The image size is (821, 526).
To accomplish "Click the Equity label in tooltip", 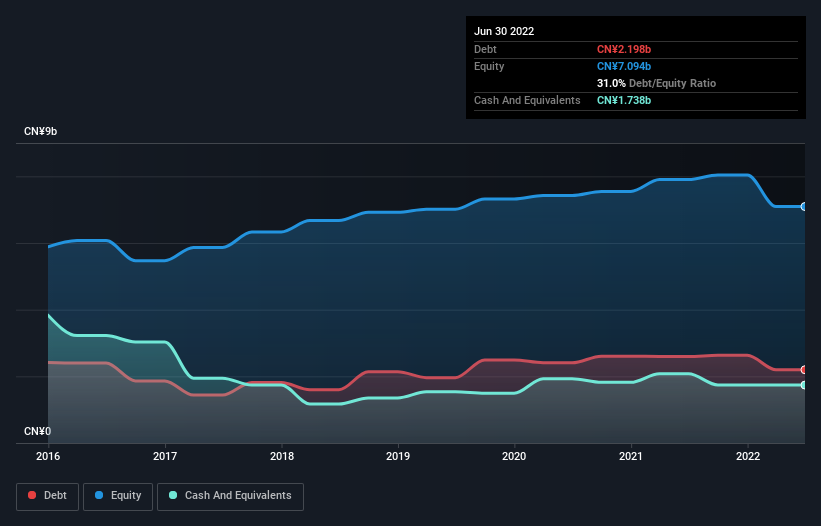I will click(x=489, y=66).
